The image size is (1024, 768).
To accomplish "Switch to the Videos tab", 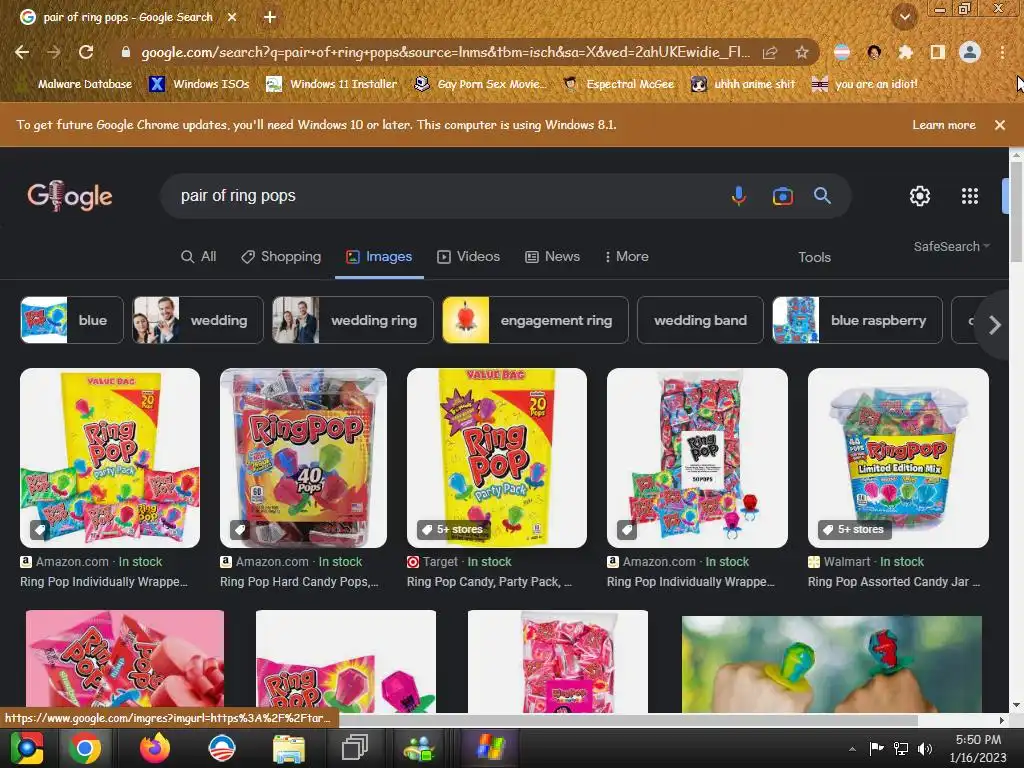I will tap(468, 257).
